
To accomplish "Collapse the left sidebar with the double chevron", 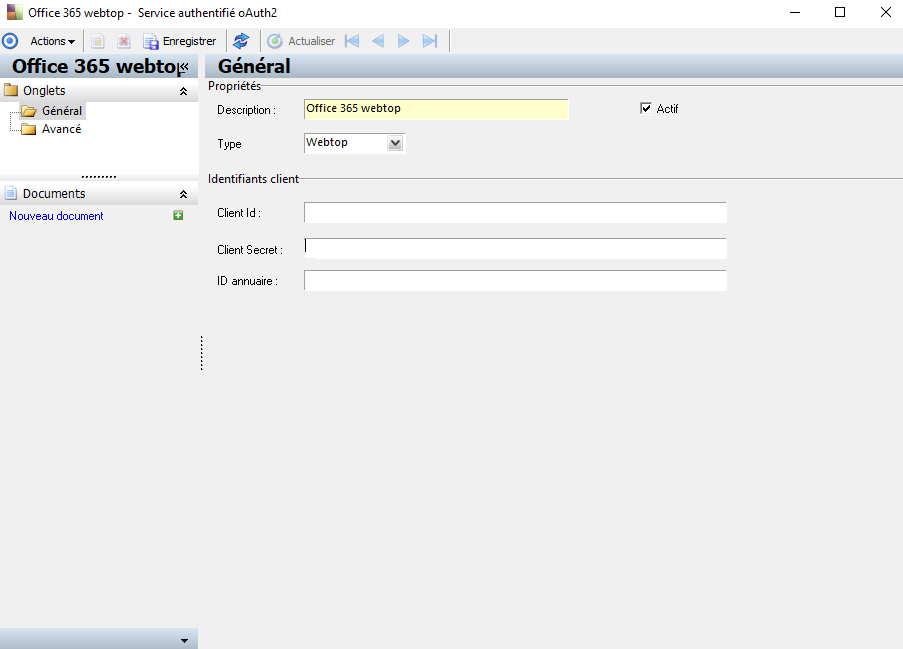I will [x=184, y=67].
